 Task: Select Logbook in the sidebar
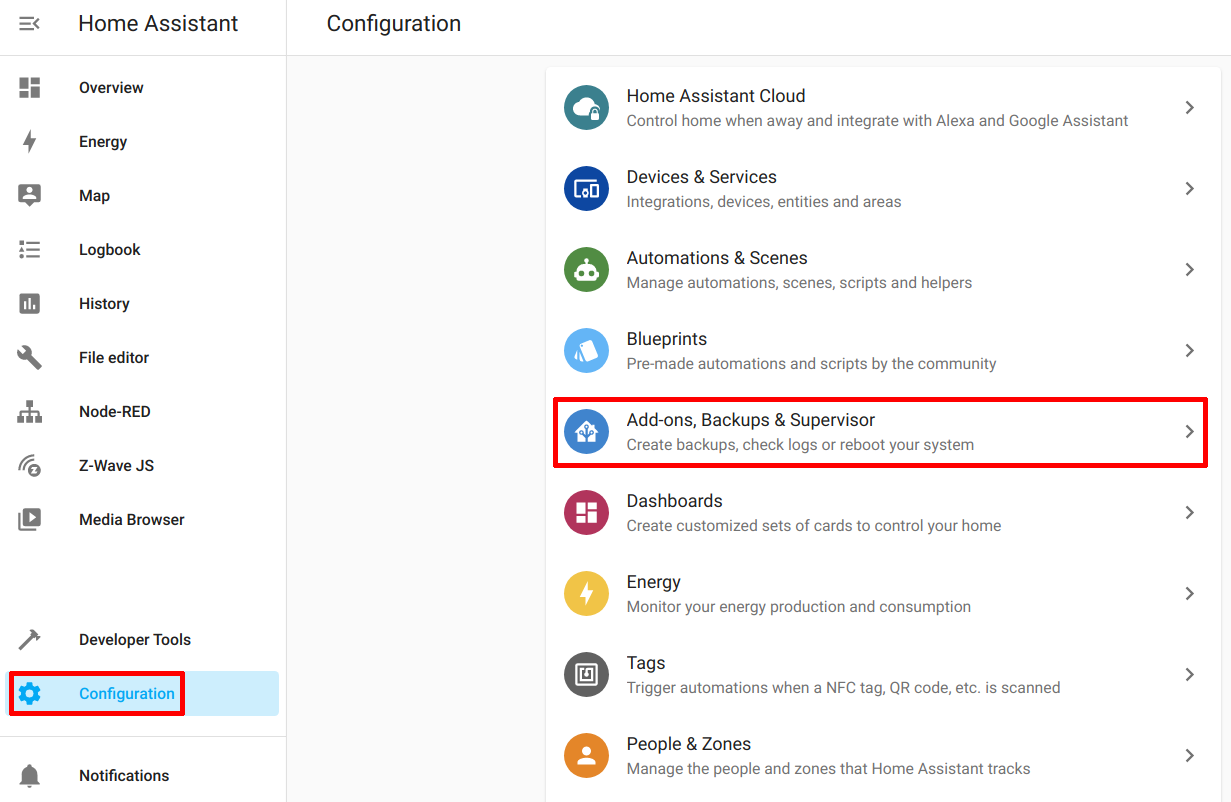pyautogui.click(x=143, y=250)
